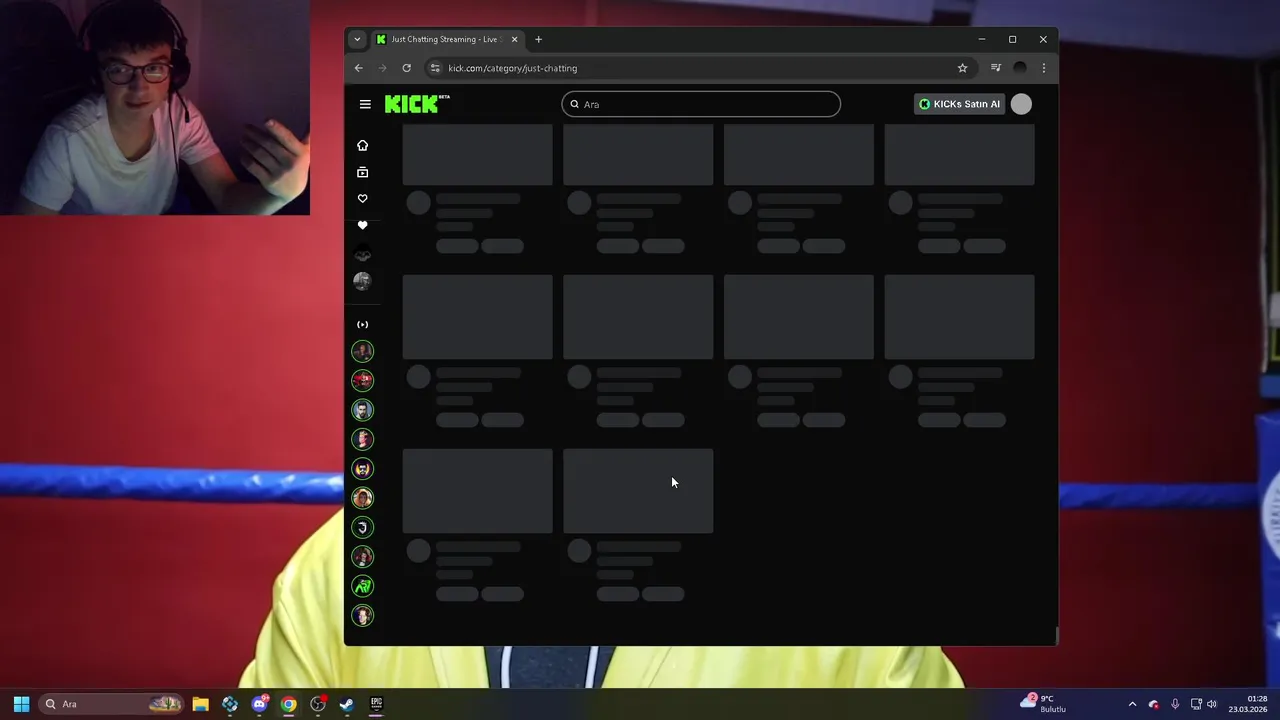Viewport: 1280px width, 720px height.
Task: Bookmark this page with the star
Action: [x=962, y=68]
